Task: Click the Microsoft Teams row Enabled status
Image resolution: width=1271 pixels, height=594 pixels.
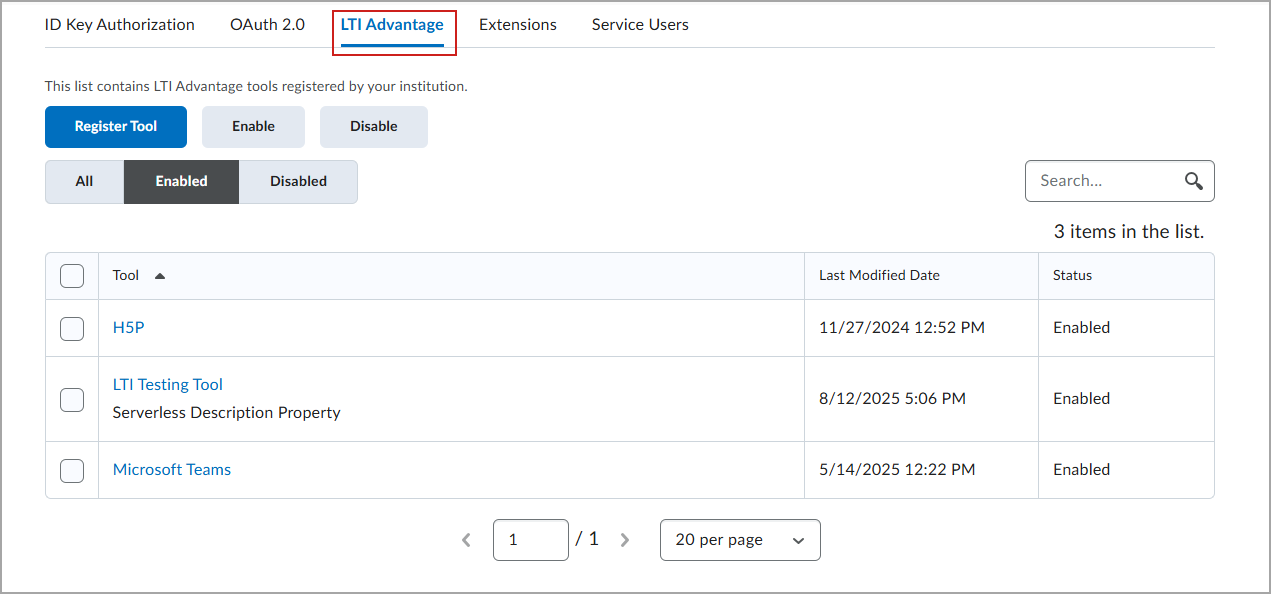Action: 1081,470
